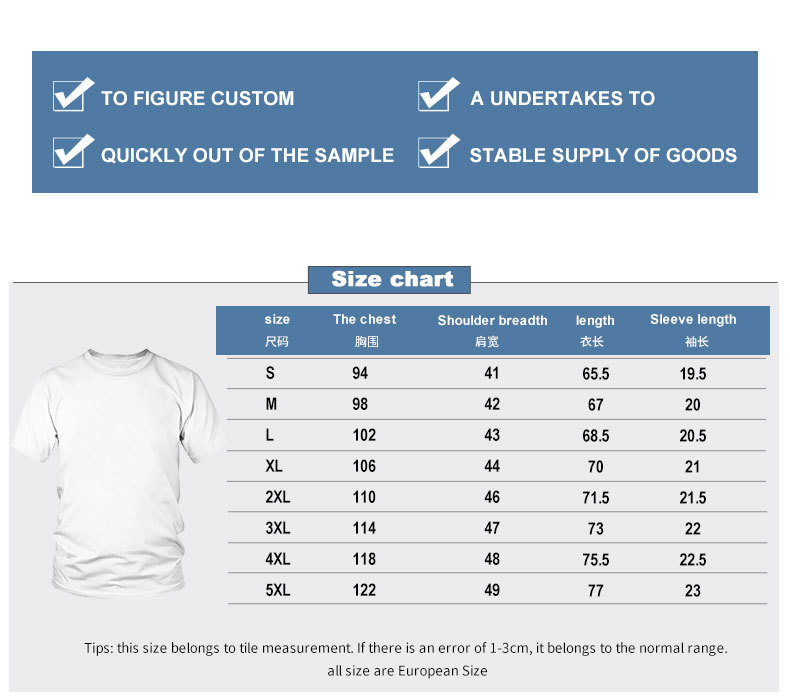Click the checkmark beside STABLE SUPPLY OF GOODS
This screenshot has height=700, width=790.
point(438,151)
